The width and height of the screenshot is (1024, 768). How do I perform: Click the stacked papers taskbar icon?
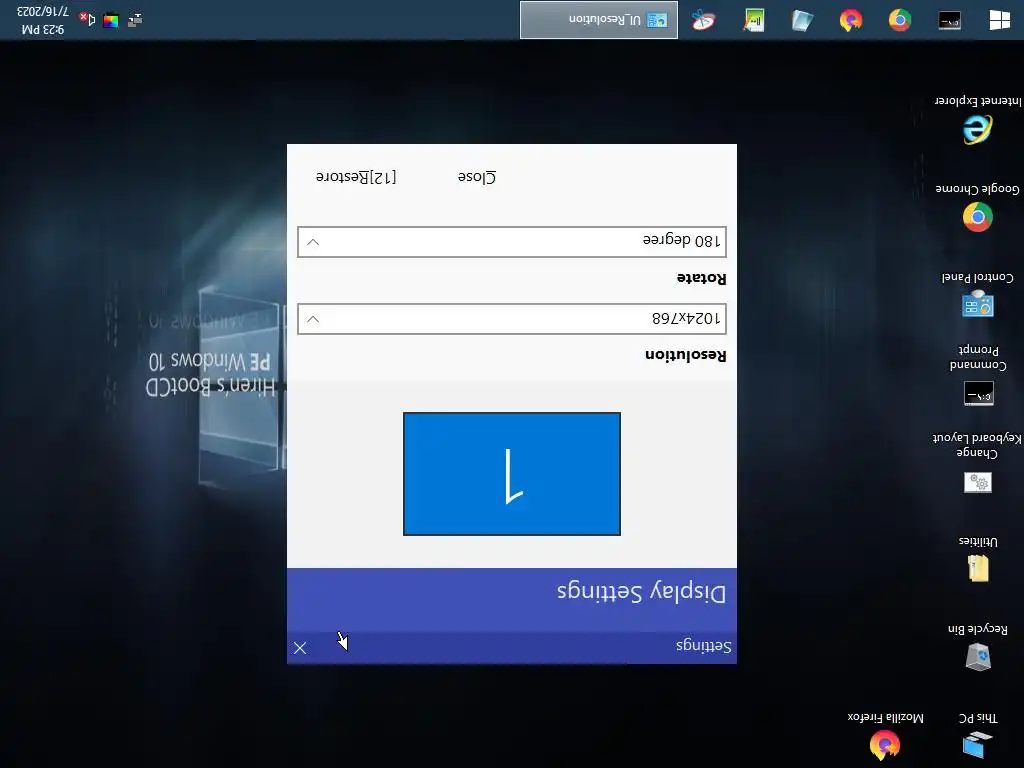point(802,20)
